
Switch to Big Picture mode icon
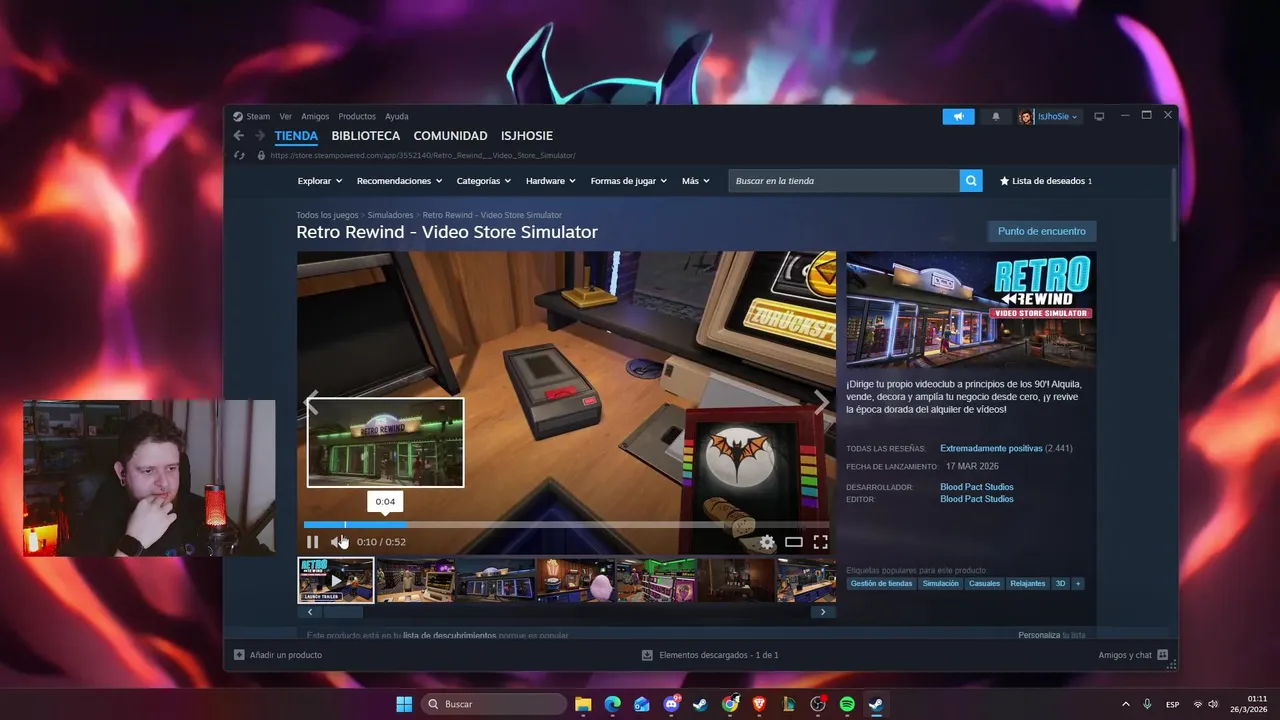1099,116
